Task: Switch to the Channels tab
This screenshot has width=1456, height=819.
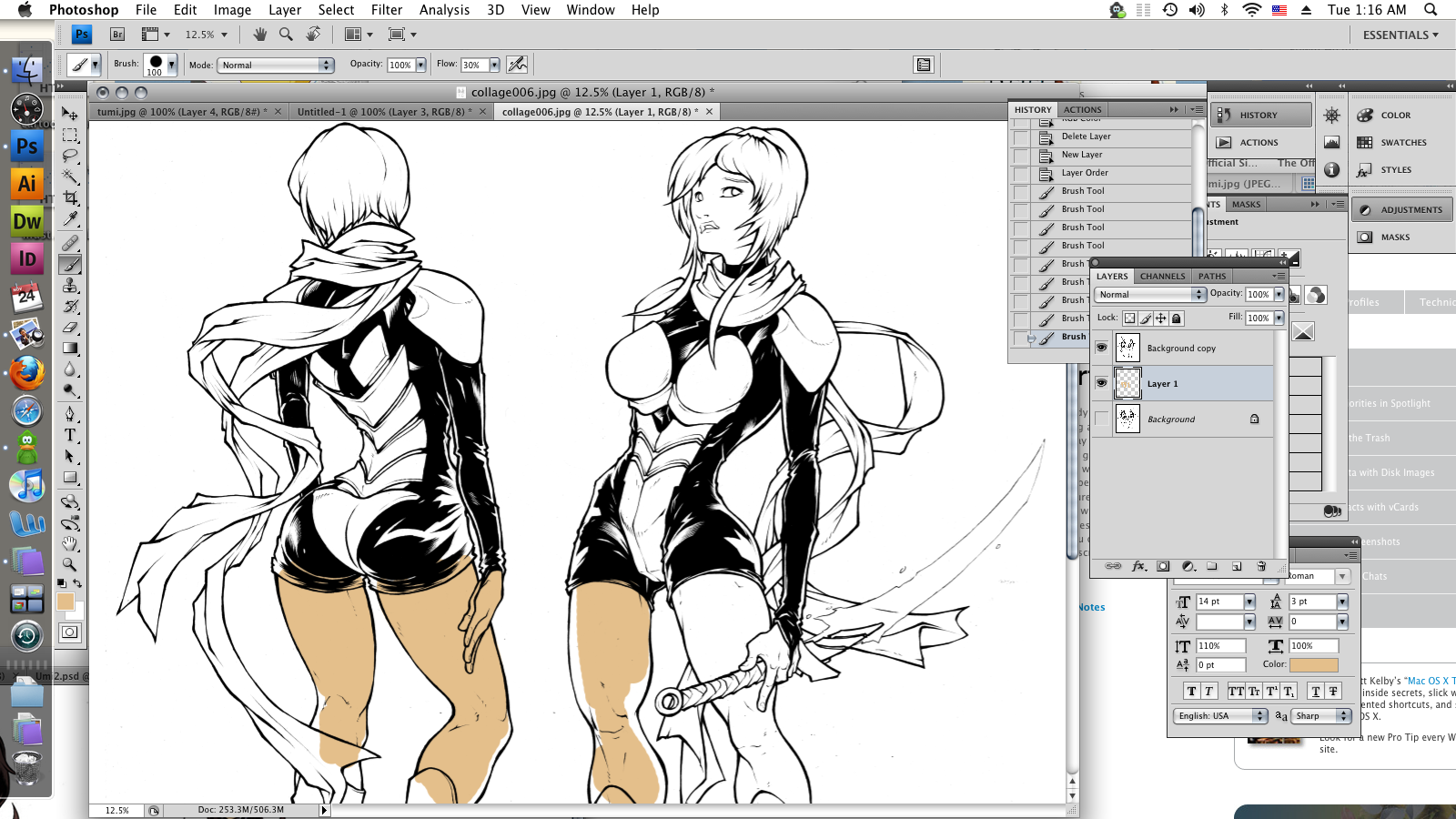Action: pyautogui.click(x=1162, y=276)
